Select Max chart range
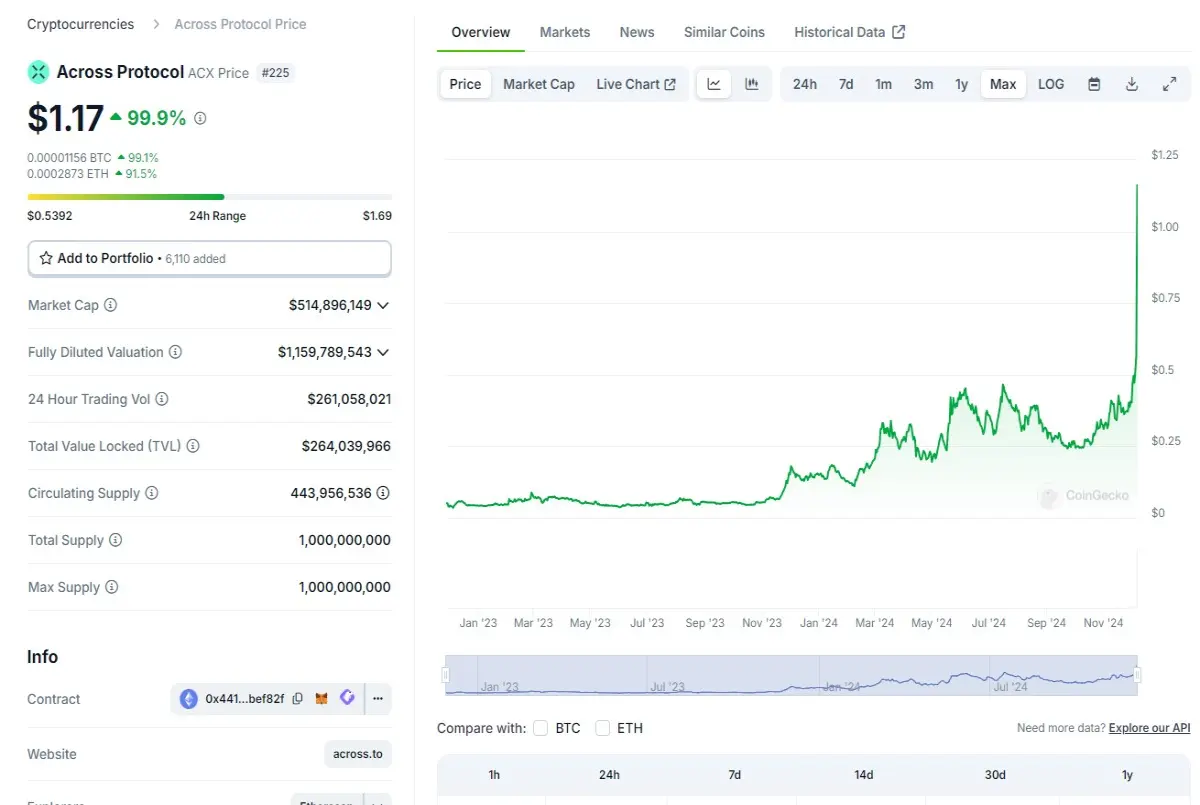This screenshot has height=805, width=1200. point(1003,84)
